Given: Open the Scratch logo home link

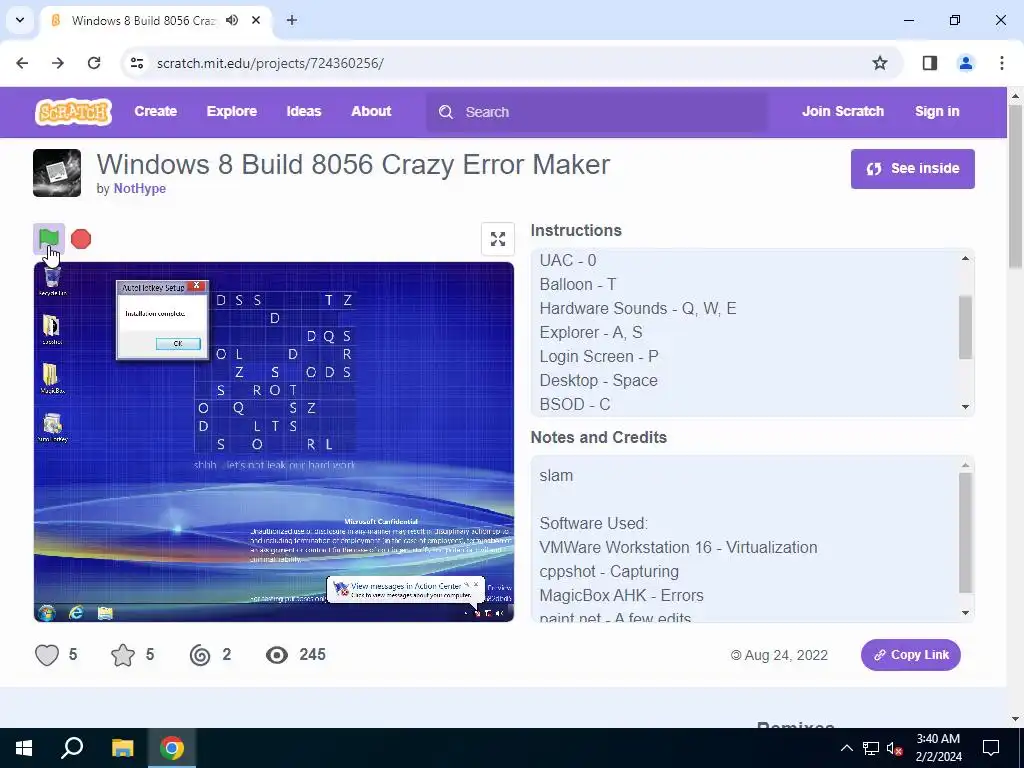Looking at the screenshot, I should tap(73, 112).
